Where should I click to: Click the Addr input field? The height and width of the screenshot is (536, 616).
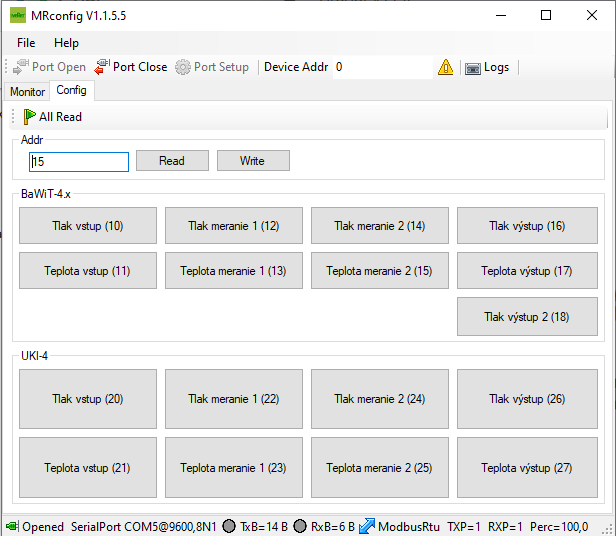[x=79, y=161]
